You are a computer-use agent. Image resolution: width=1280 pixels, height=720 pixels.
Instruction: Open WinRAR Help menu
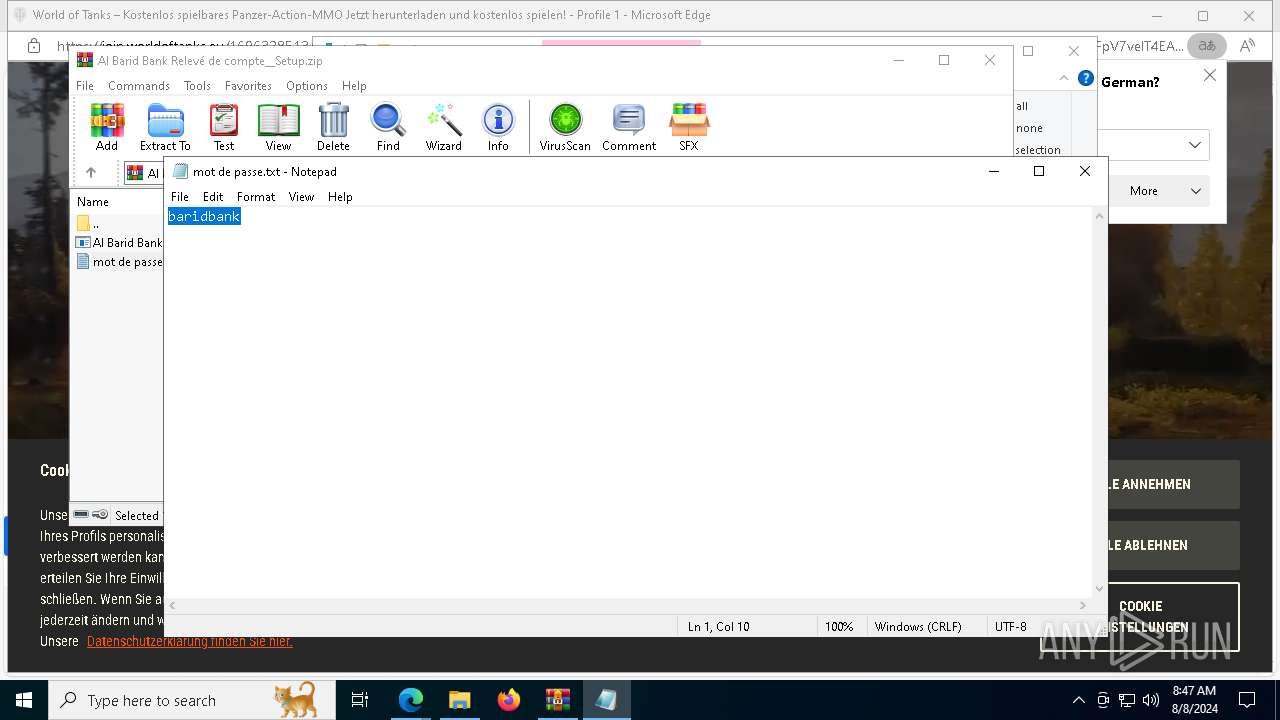[x=354, y=86]
